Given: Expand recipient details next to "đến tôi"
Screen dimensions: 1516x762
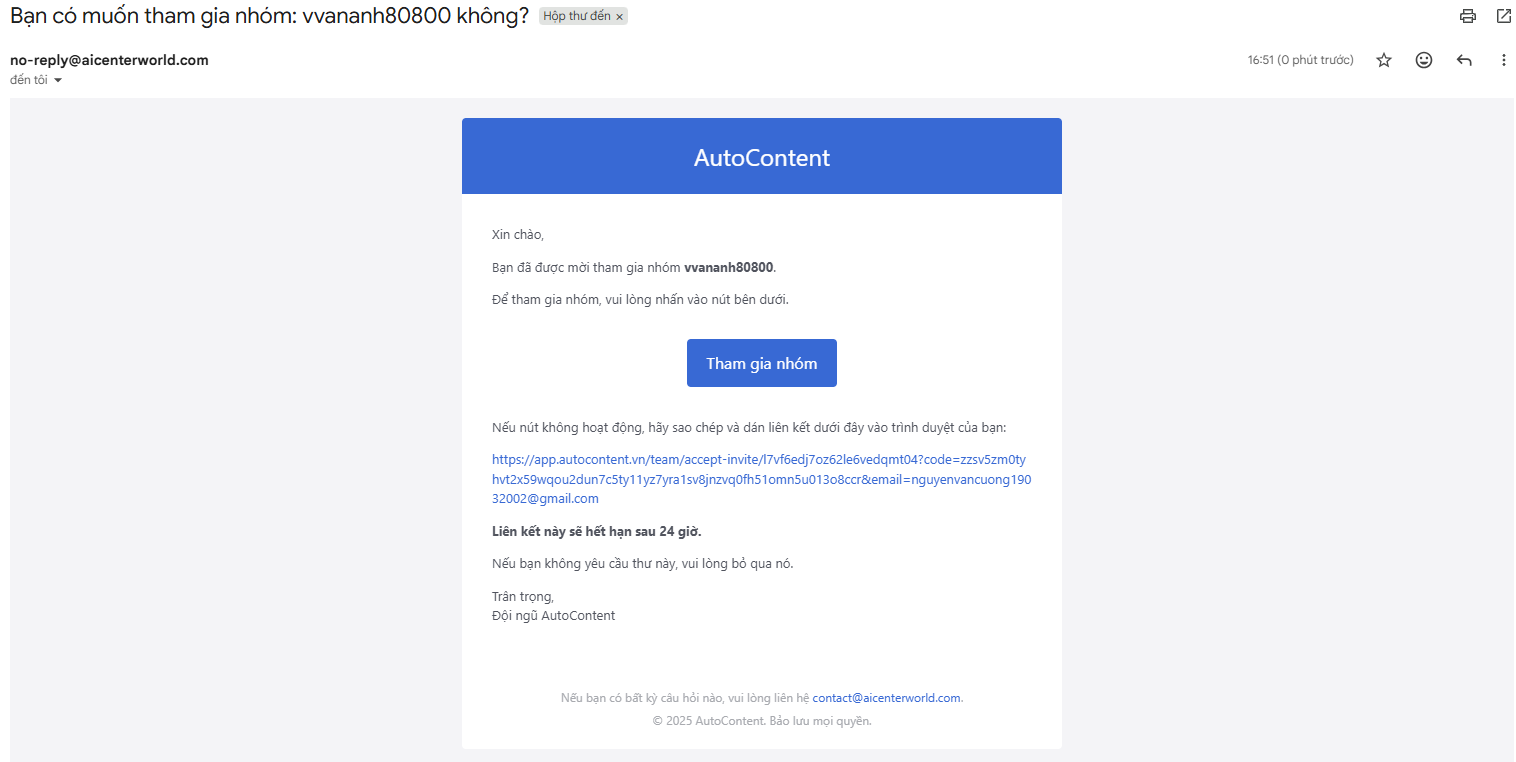Looking at the screenshot, I should pos(58,80).
